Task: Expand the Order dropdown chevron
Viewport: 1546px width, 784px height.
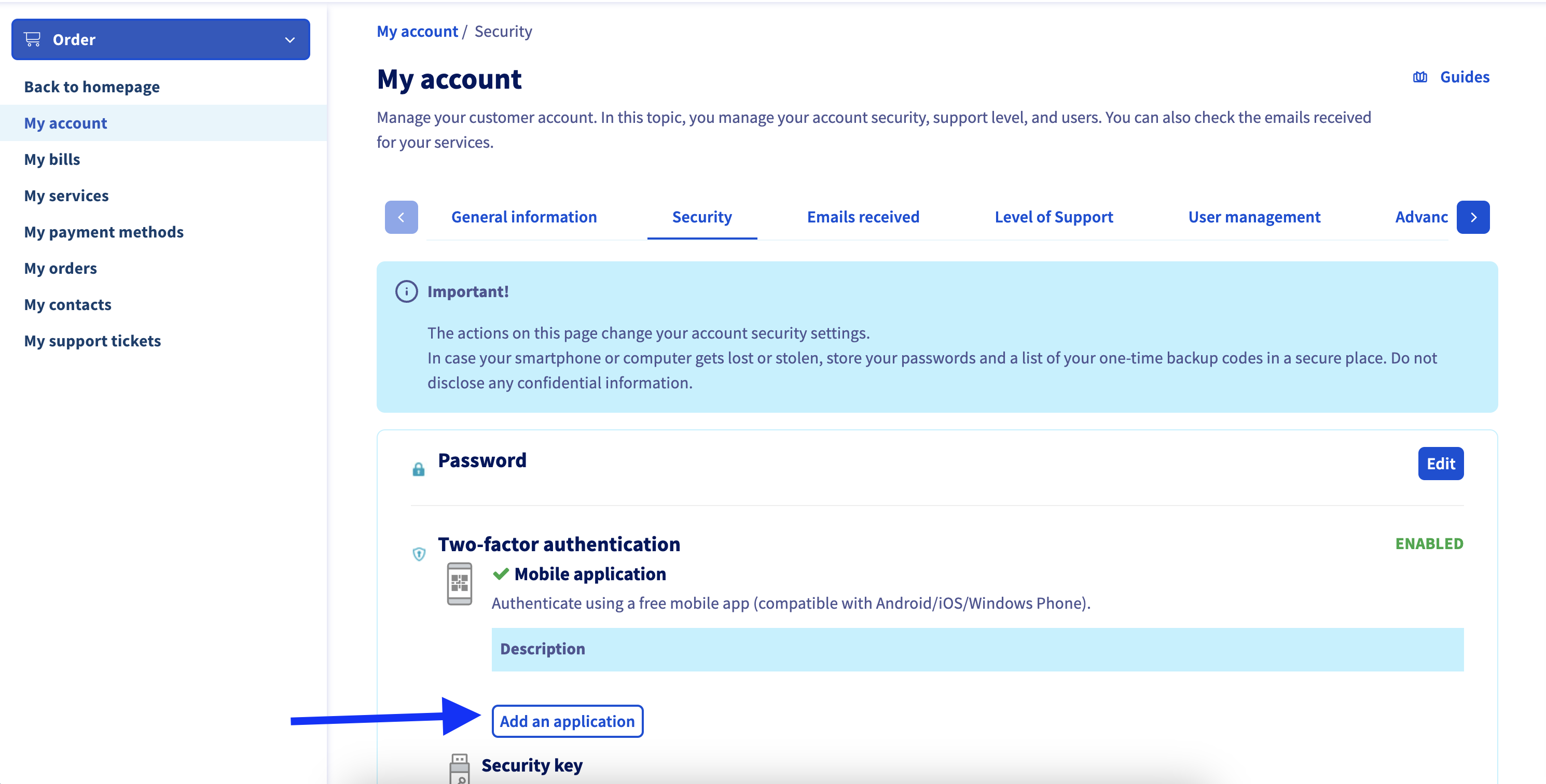Action: pyautogui.click(x=290, y=40)
